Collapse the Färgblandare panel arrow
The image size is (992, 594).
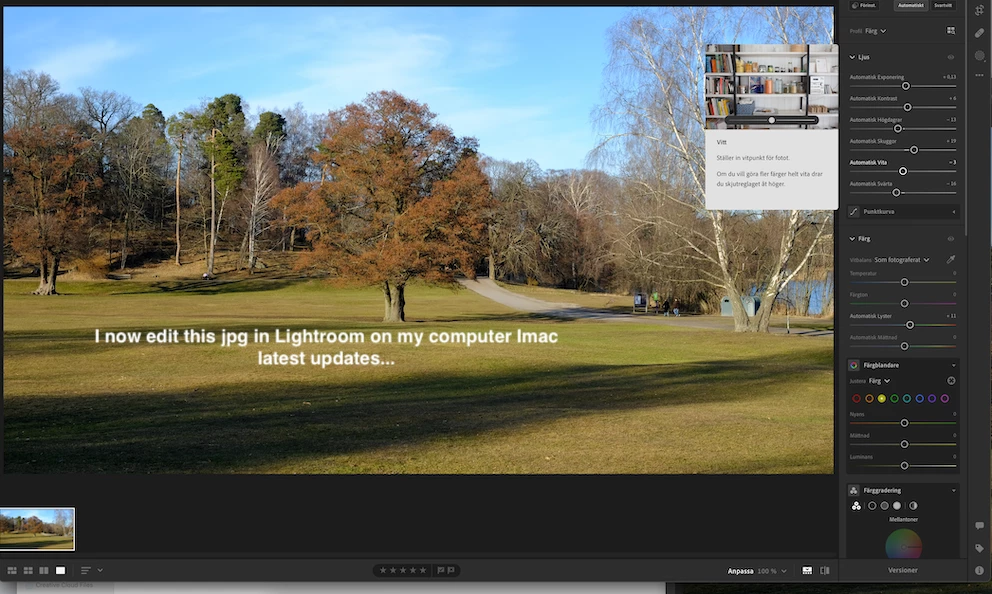(953, 365)
